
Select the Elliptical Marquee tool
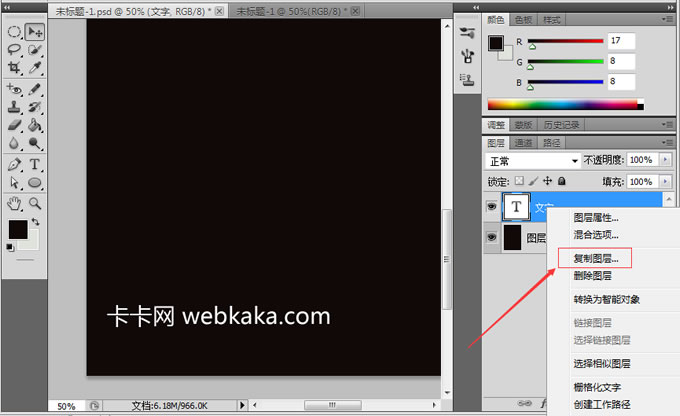(14, 32)
